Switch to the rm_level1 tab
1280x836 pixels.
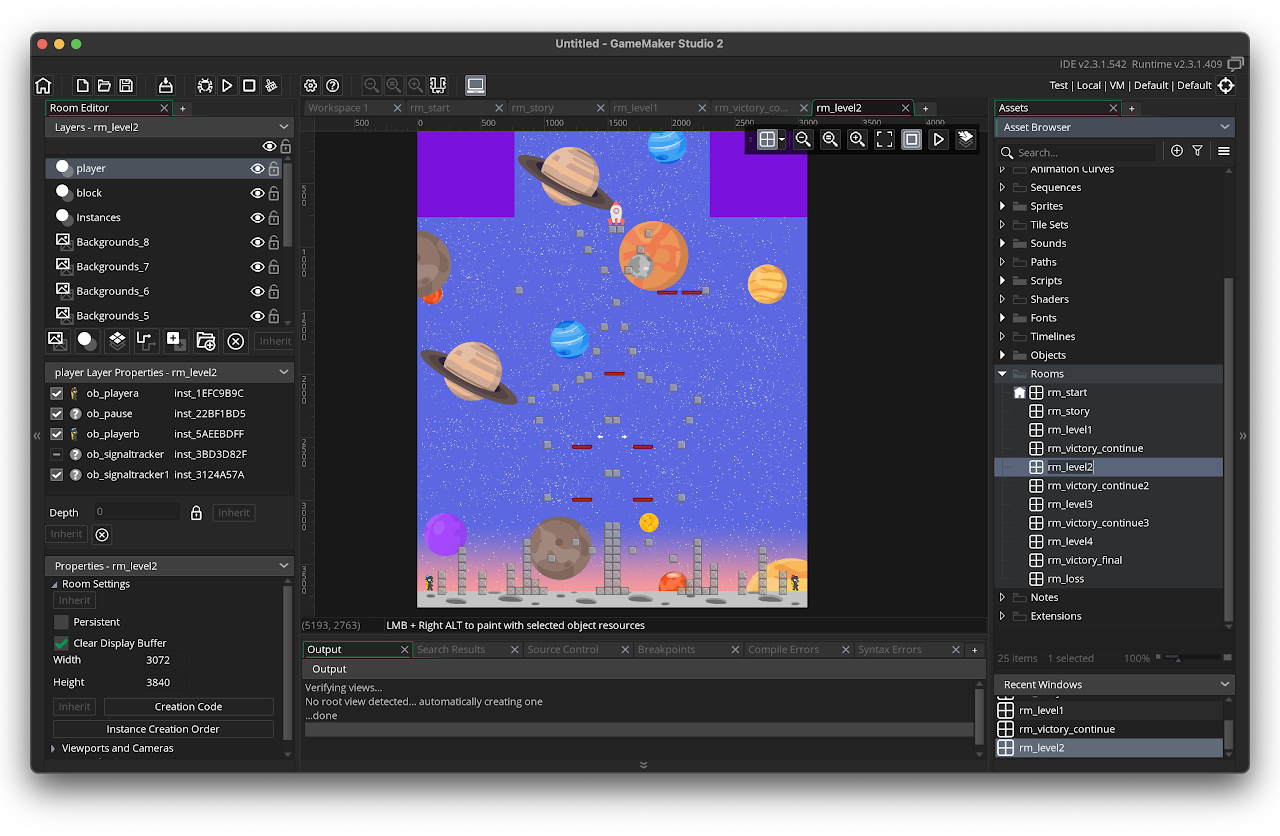click(635, 108)
